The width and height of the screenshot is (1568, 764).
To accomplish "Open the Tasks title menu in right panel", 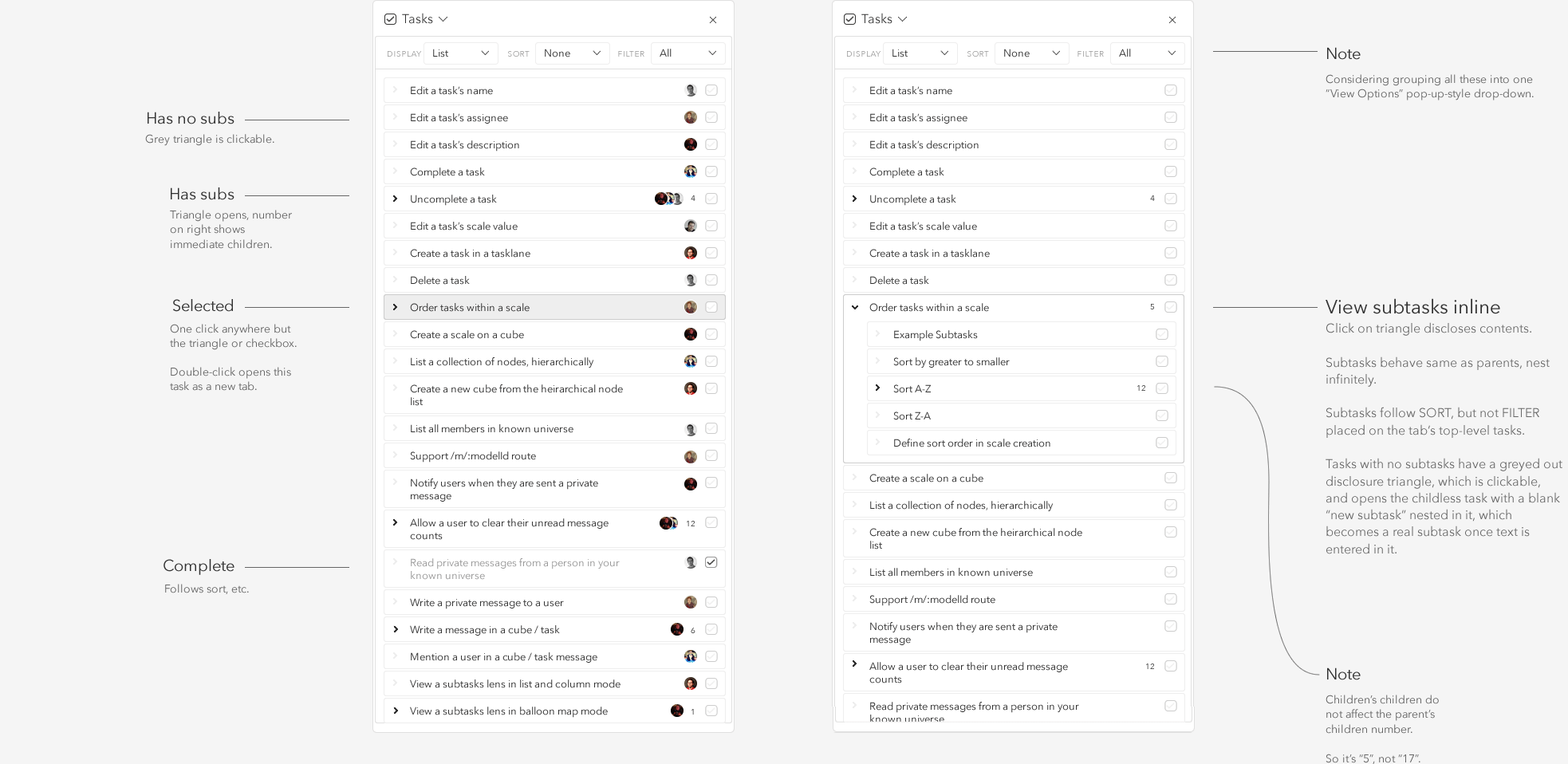I will click(903, 19).
